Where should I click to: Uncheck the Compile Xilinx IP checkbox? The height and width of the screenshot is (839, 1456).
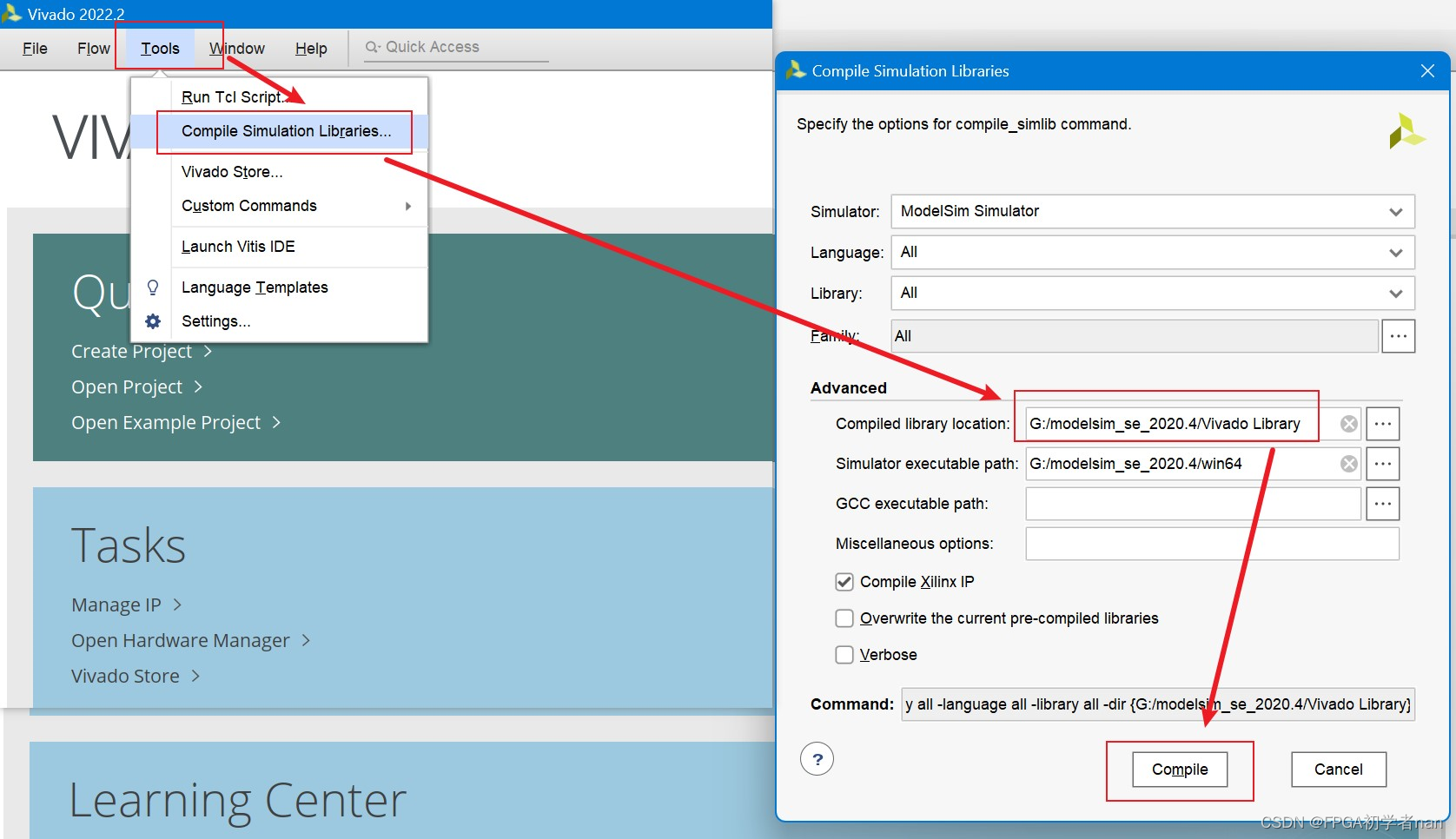point(844,582)
